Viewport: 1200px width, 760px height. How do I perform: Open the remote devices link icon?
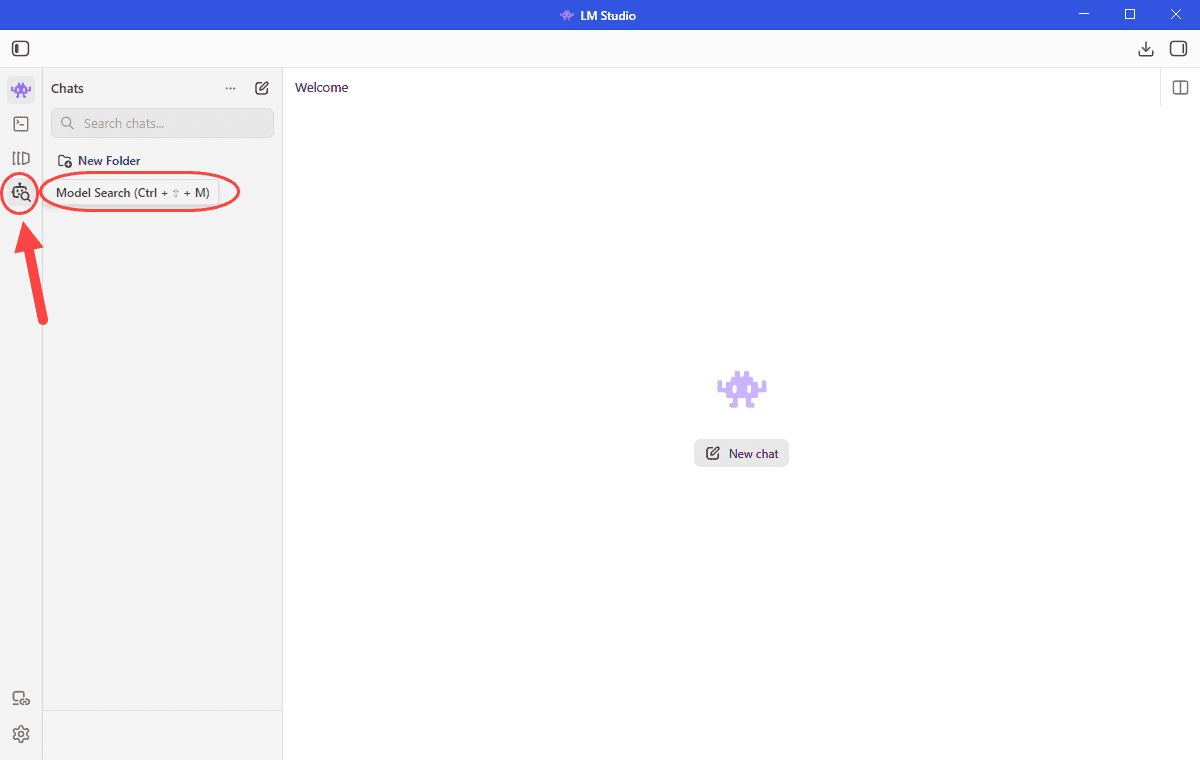tap(21, 699)
